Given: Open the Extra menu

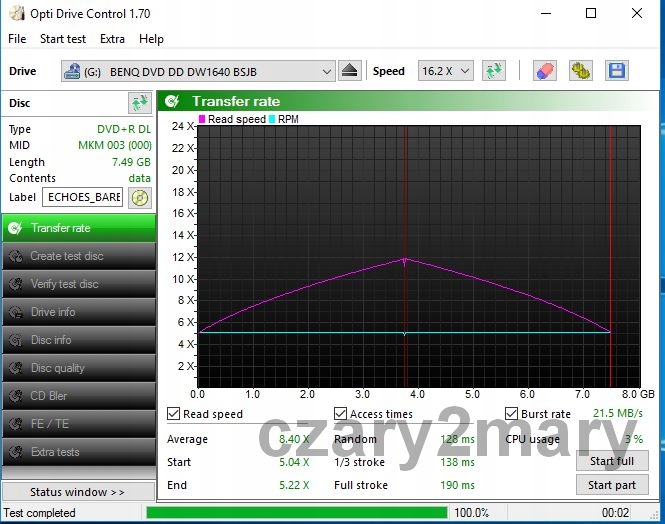Looking at the screenshot, I should pos(112,39).
